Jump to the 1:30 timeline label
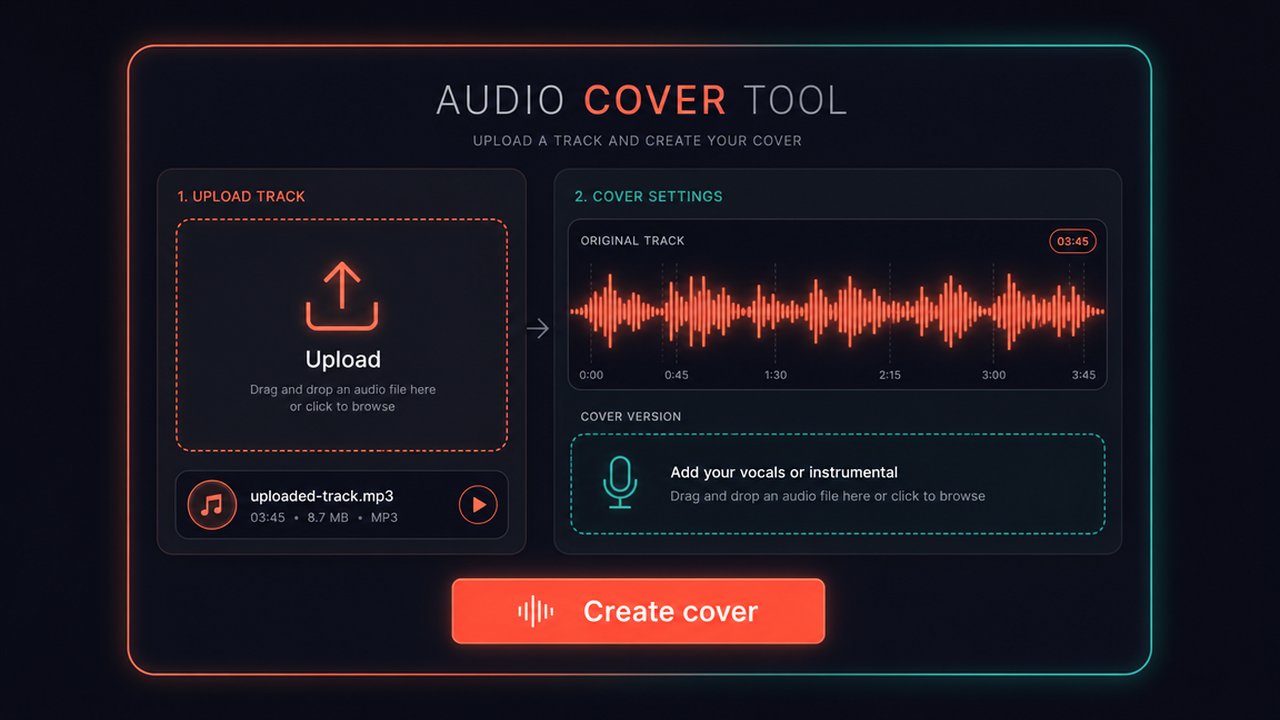This screenshot has width=1280, height=720. [x=775, y=375]
